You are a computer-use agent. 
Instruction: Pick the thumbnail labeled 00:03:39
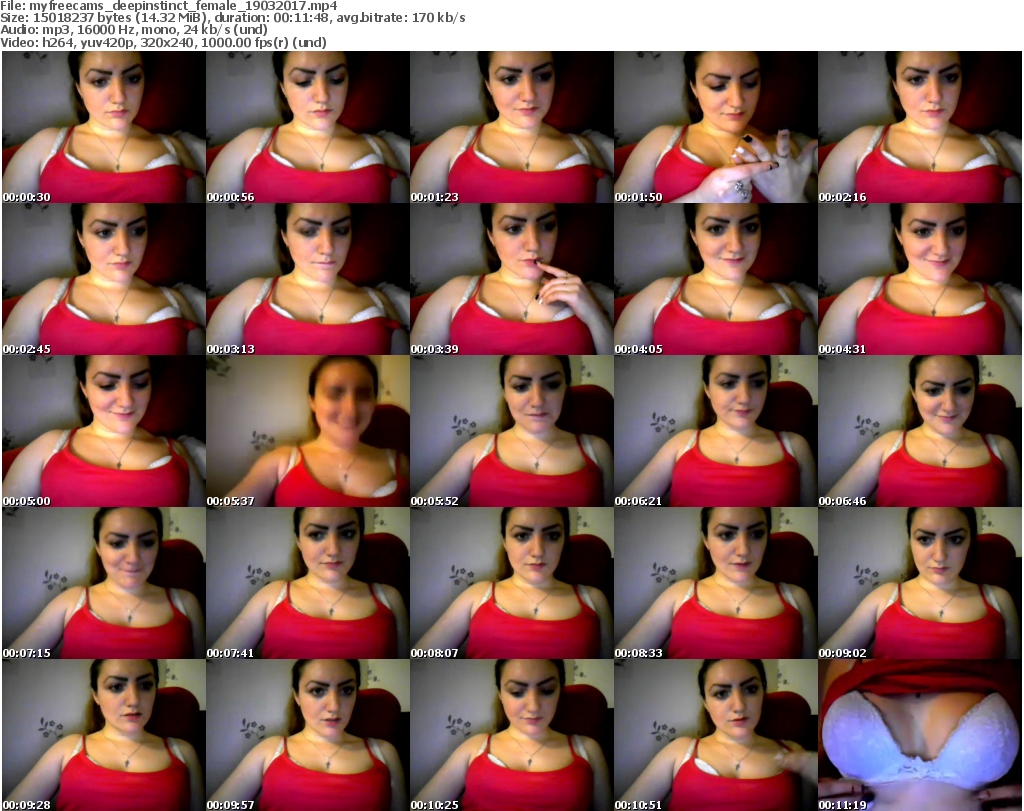(x=511, y=279)
